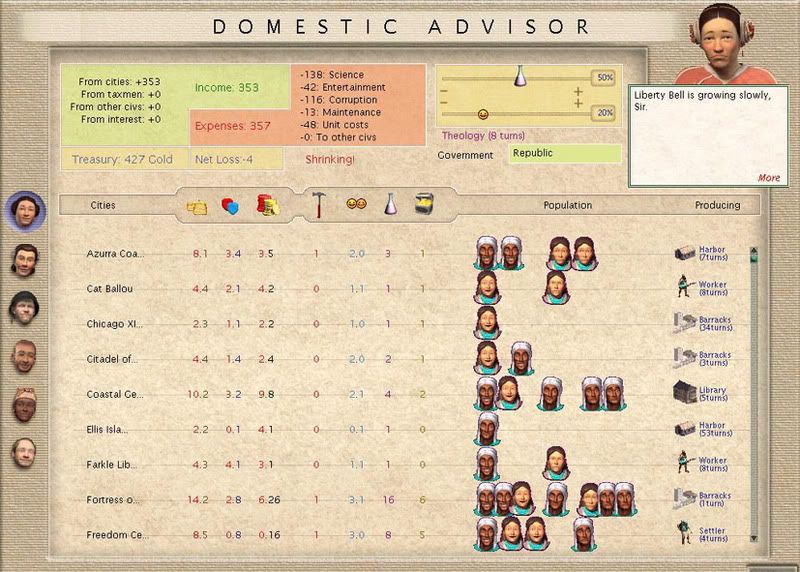Screen dimensions: 800x572
Task: Select the Fortress o... city name
Action: point(113,500)
